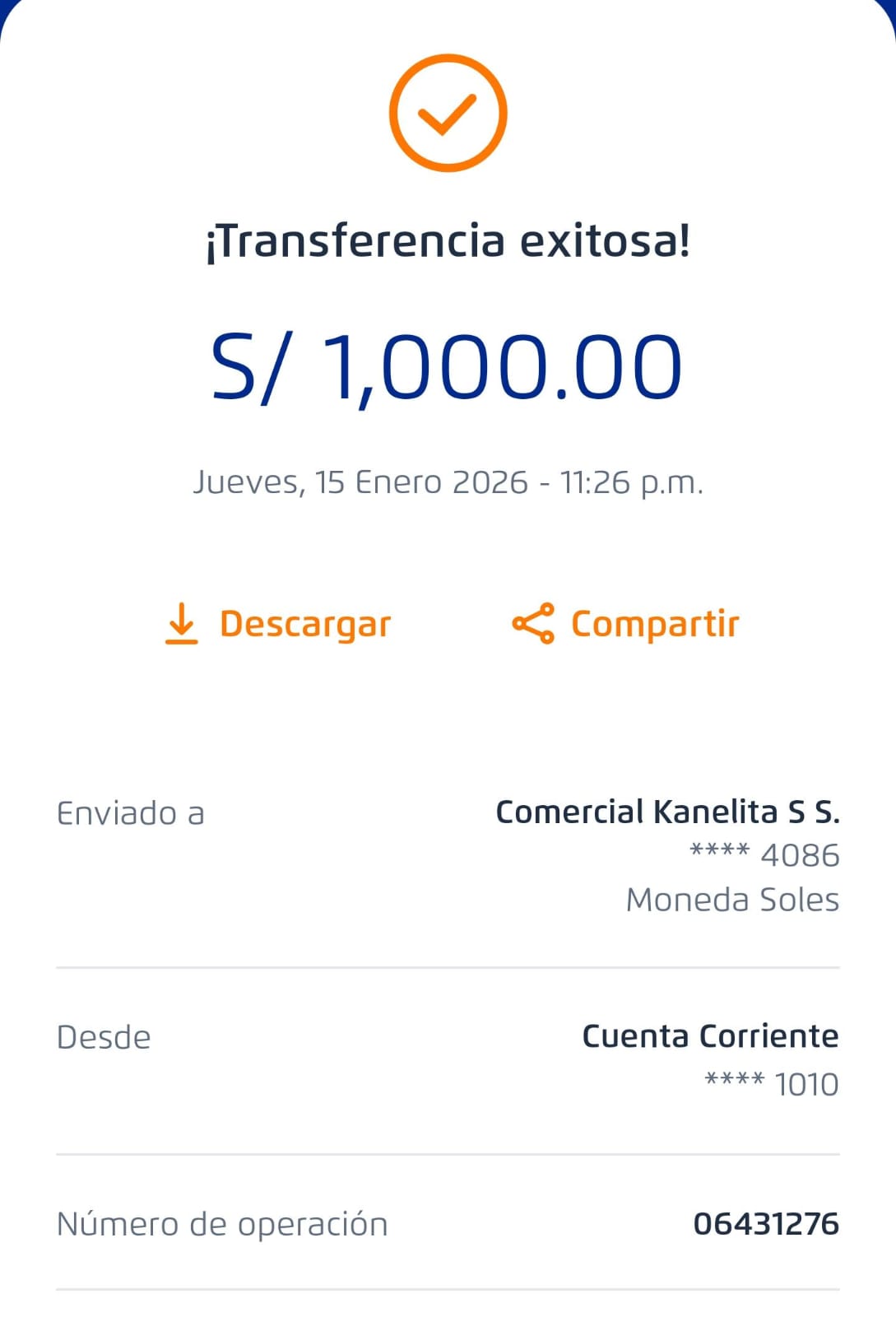896x1317 pixels.
Task: Click the asterisks masking the source account
Action: pos(734,1080)
